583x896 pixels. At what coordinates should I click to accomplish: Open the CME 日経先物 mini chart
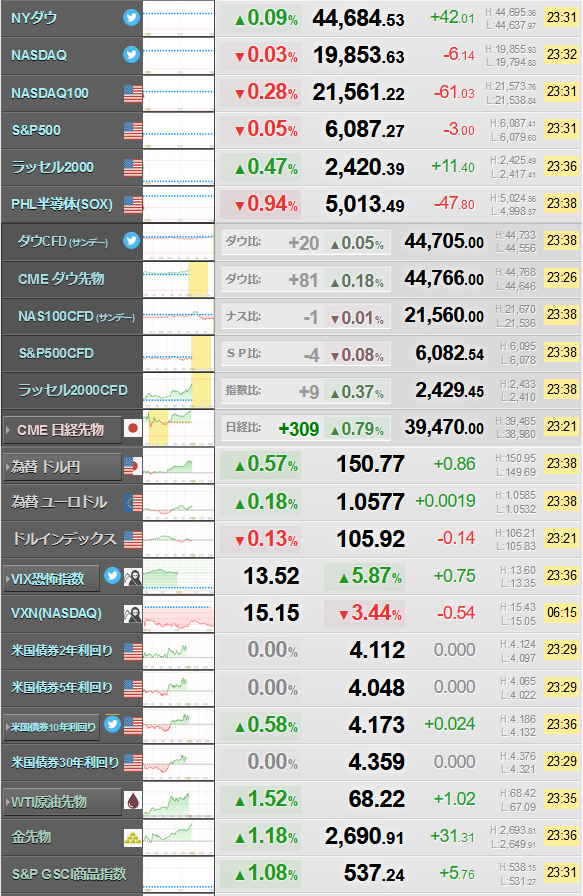(x=178, y=427)
